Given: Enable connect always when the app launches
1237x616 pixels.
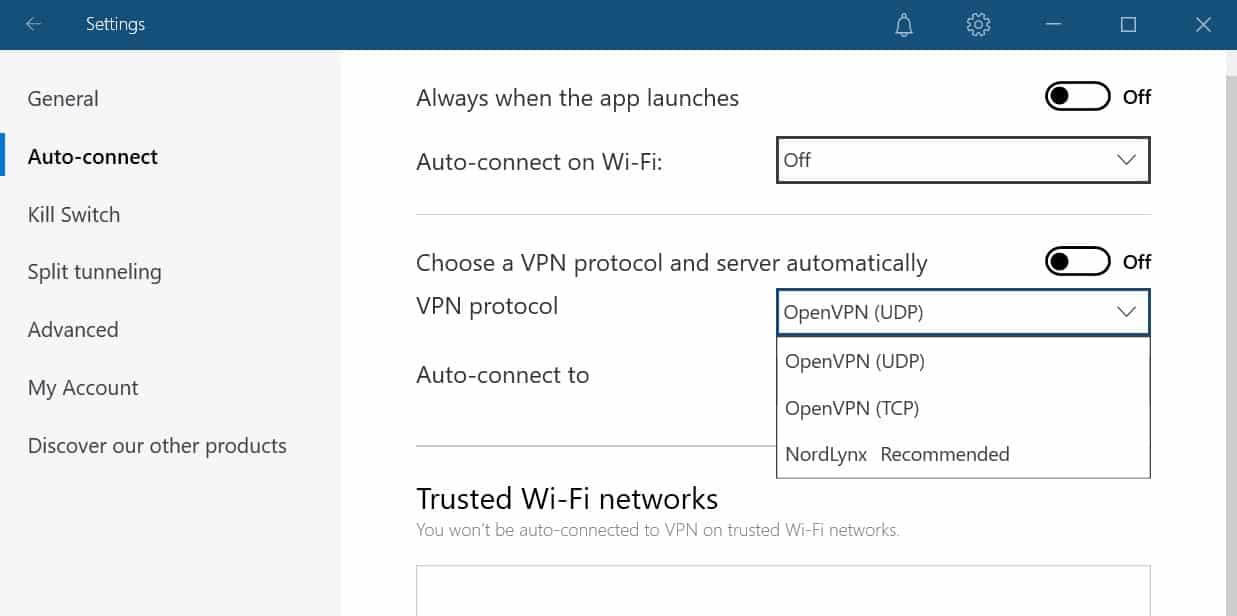Looking at the screenshot, I should click(1077, 96).
